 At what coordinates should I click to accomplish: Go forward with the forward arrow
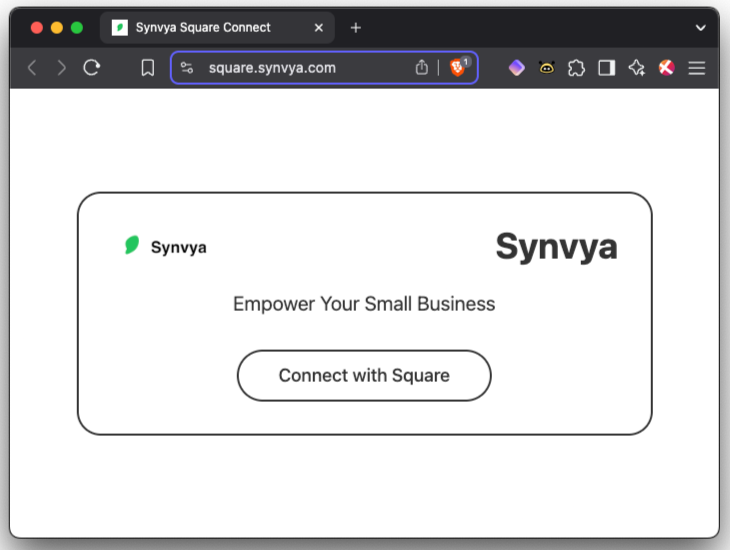[61, 68]
